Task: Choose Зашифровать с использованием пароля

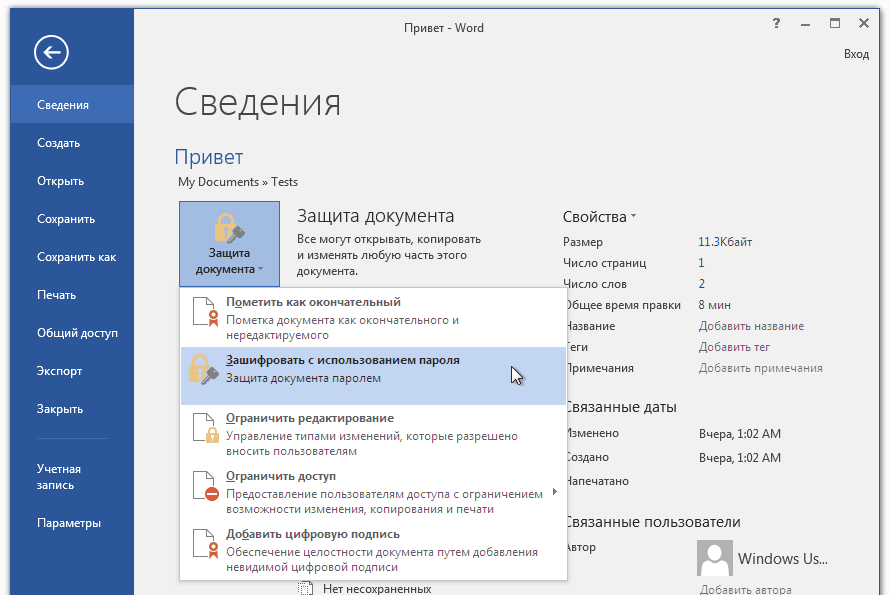Action: pyautogui.click(x=373, y=376)
